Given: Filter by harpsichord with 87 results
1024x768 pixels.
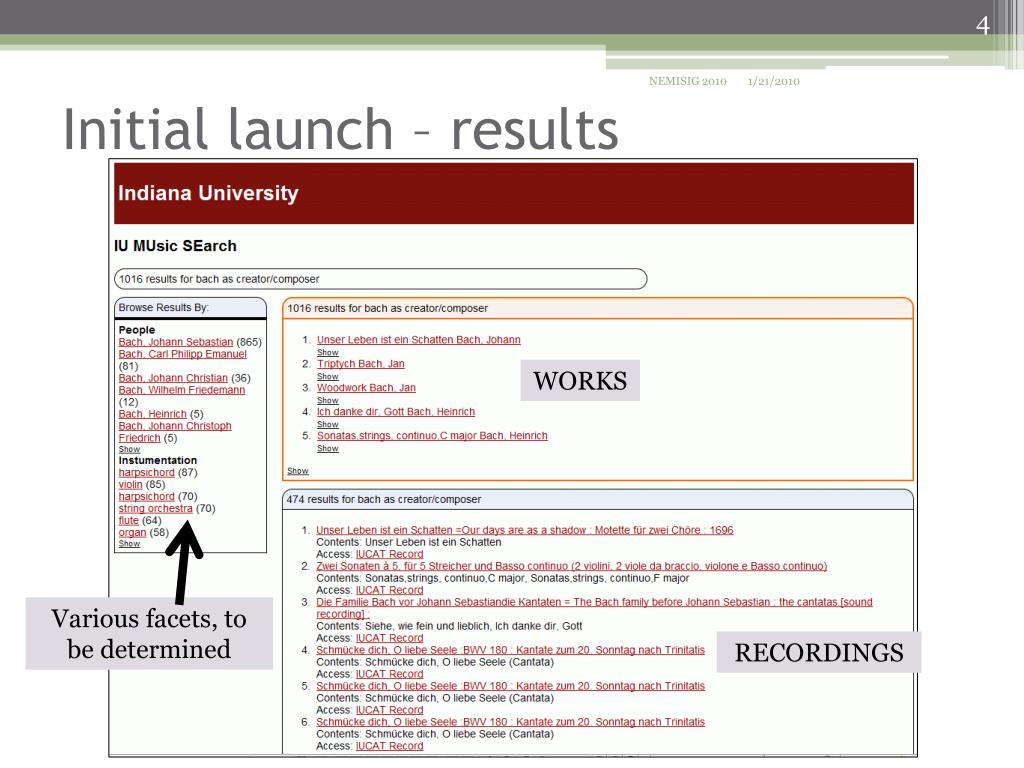Looking at the screenshot, I should click(x=146, y=473).
